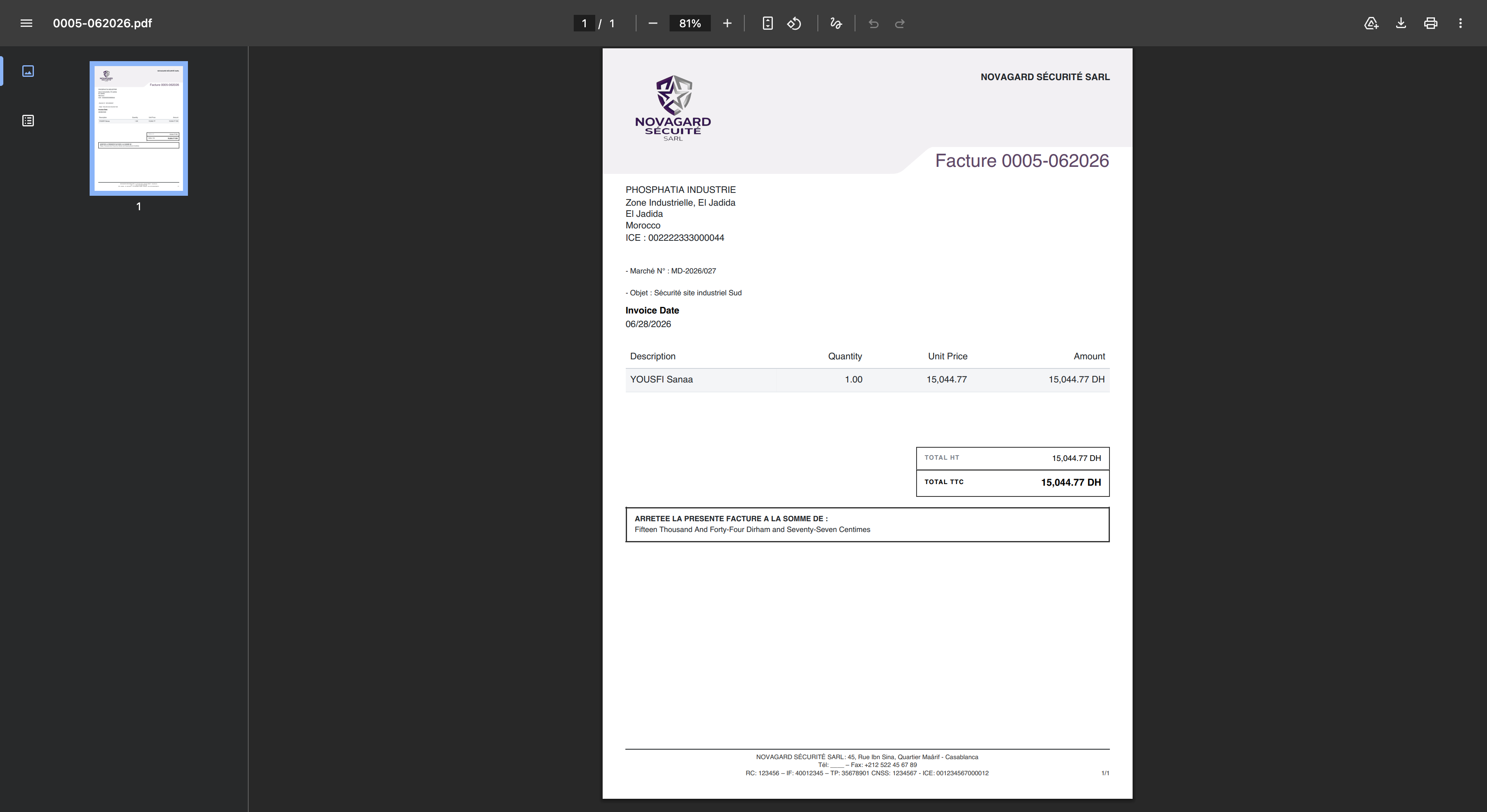This screenshot has width=1487, height=812.
Task: Show document outline view in sidebar
Action: [x=28, y=121]
